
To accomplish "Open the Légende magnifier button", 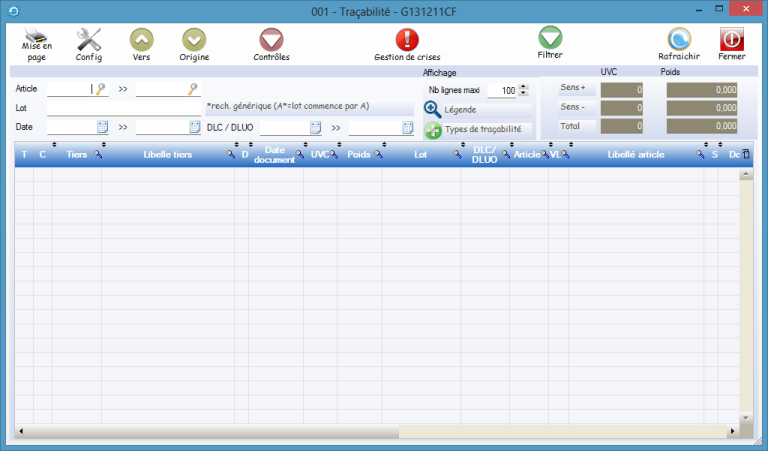I will (x=432, y=109).
